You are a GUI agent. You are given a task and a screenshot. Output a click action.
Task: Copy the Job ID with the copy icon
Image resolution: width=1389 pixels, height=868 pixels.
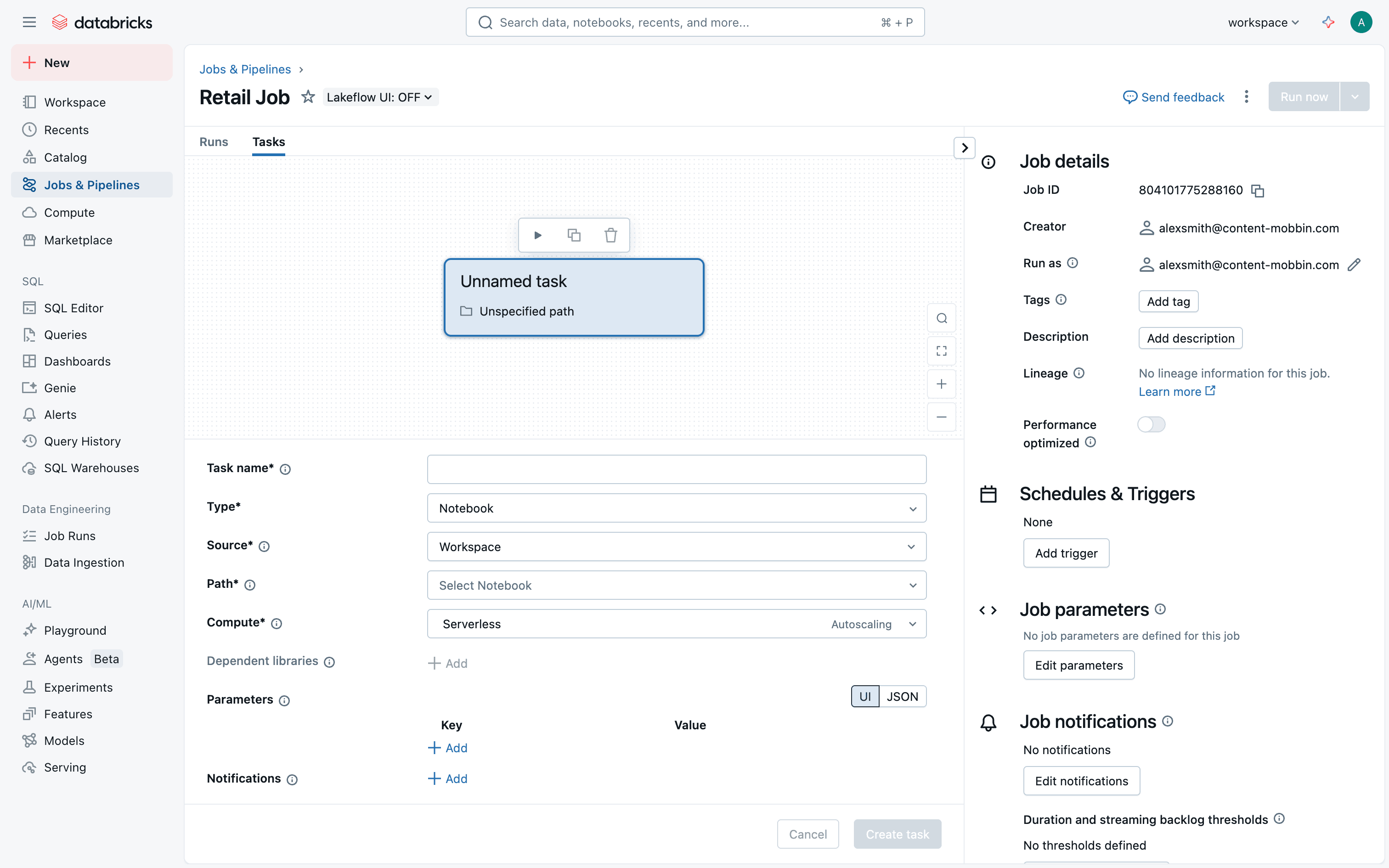tap(1258, 191)
